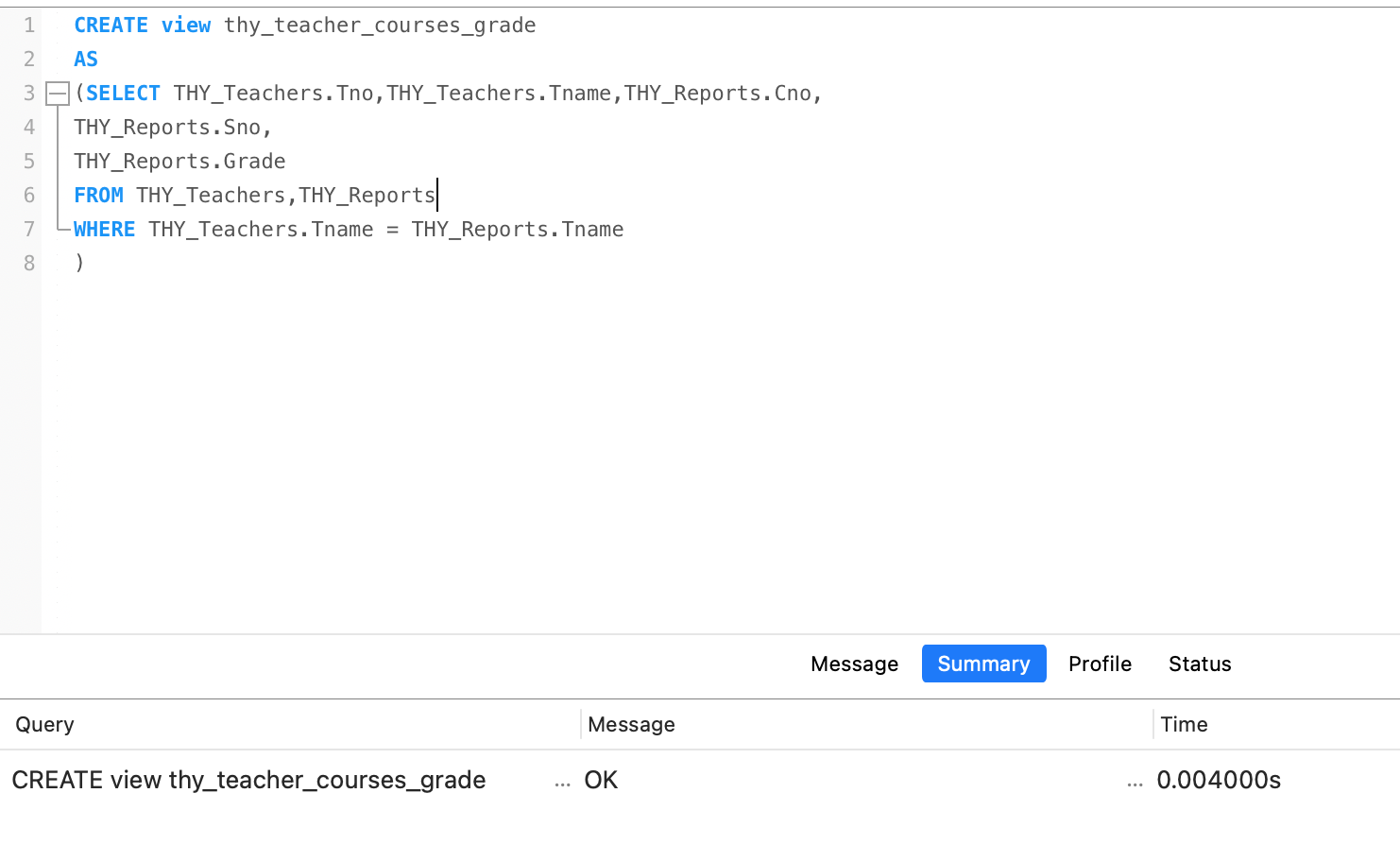
Task: Expand the ellipsis after the OK message
Action: click(1135, 782)
